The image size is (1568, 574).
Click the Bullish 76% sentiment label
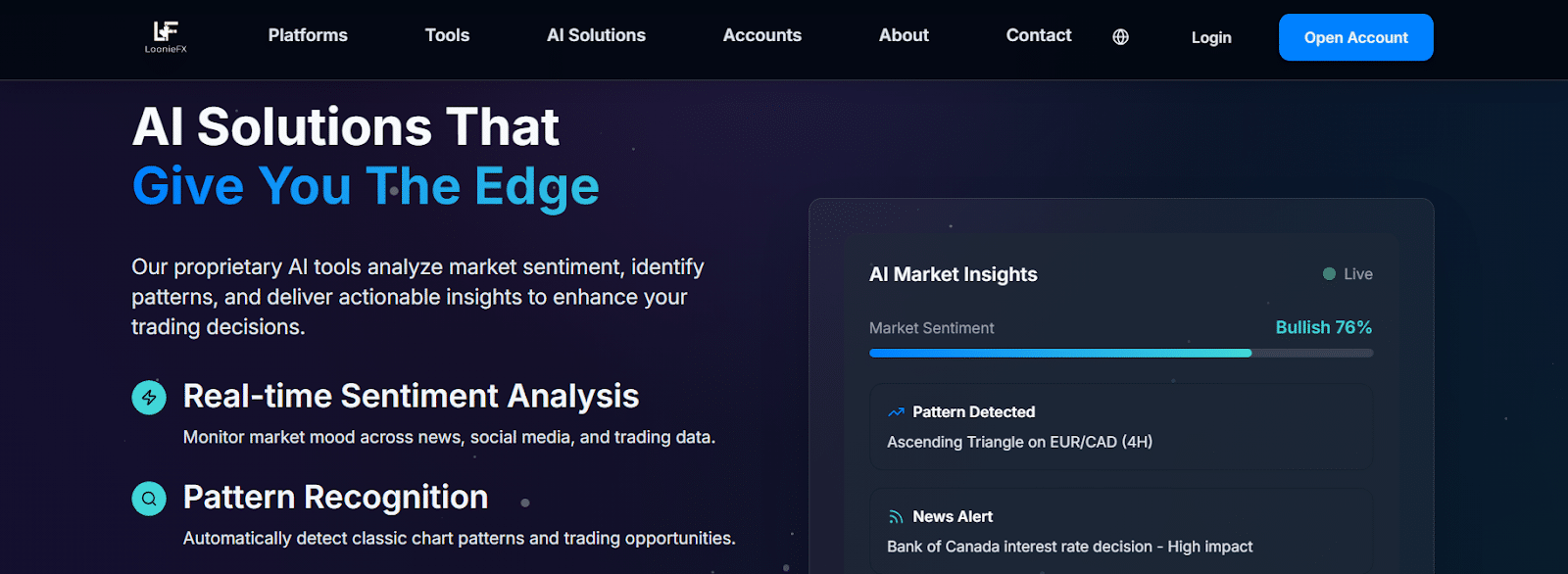click(1323, 327)
